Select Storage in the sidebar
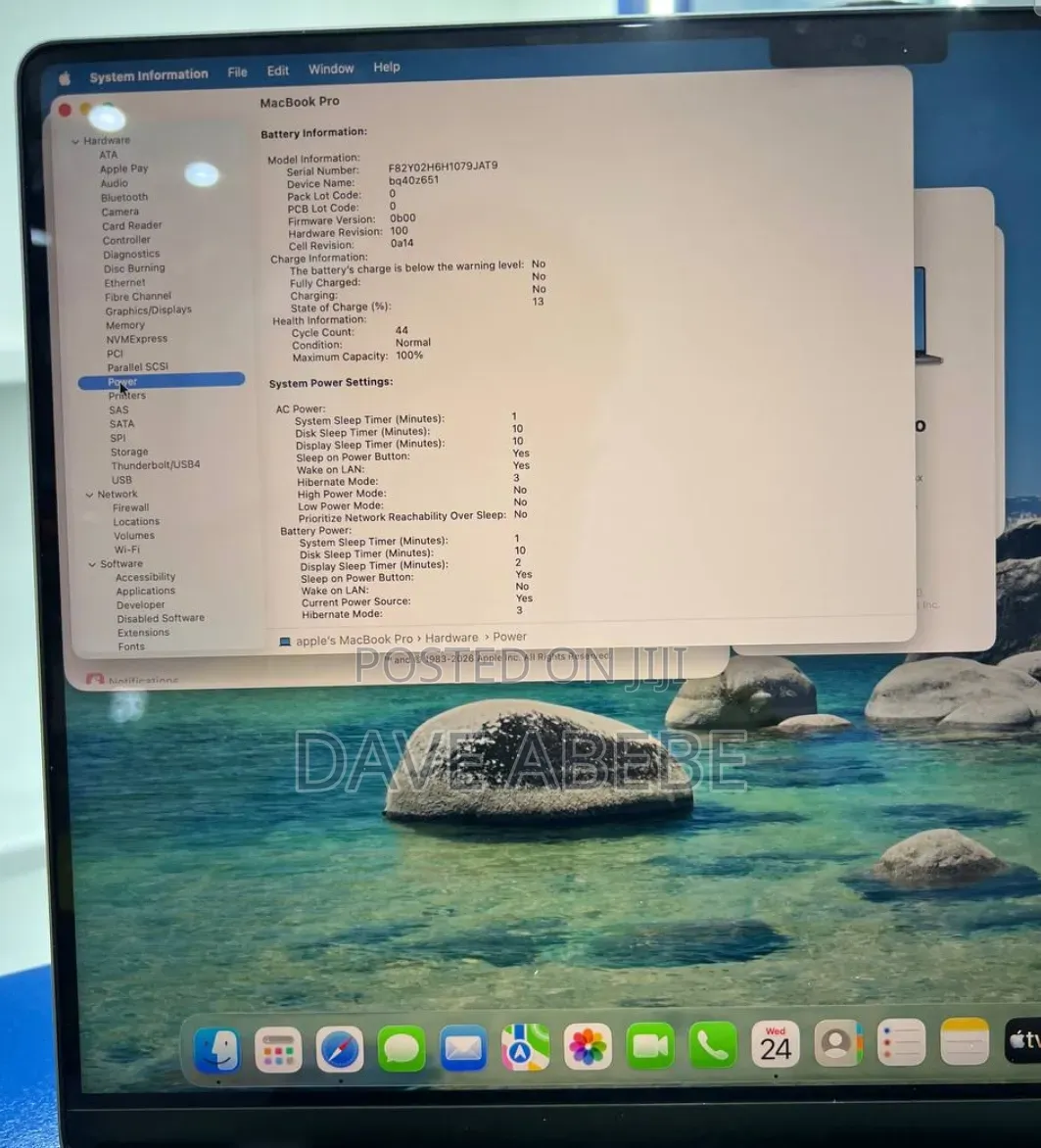This screenshot has height=1148, width=1041. pos(129,452)
